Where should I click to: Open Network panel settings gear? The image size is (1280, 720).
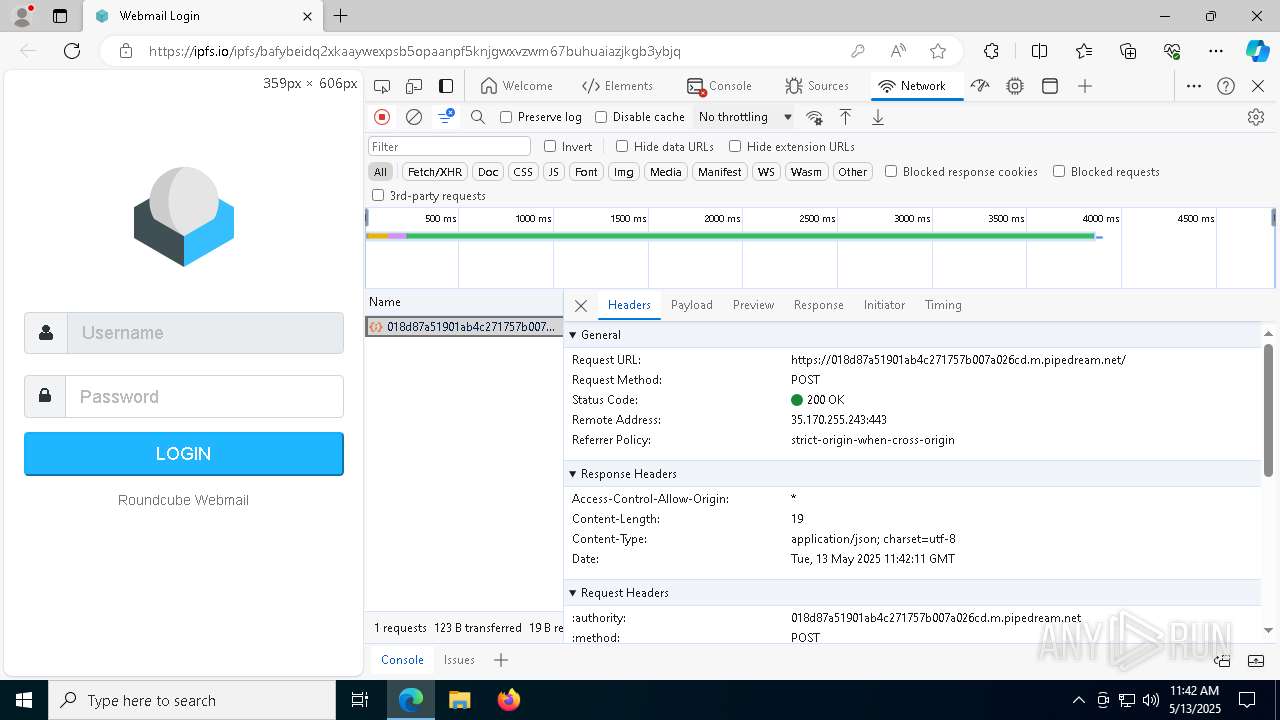click(x=1256, y=117)
